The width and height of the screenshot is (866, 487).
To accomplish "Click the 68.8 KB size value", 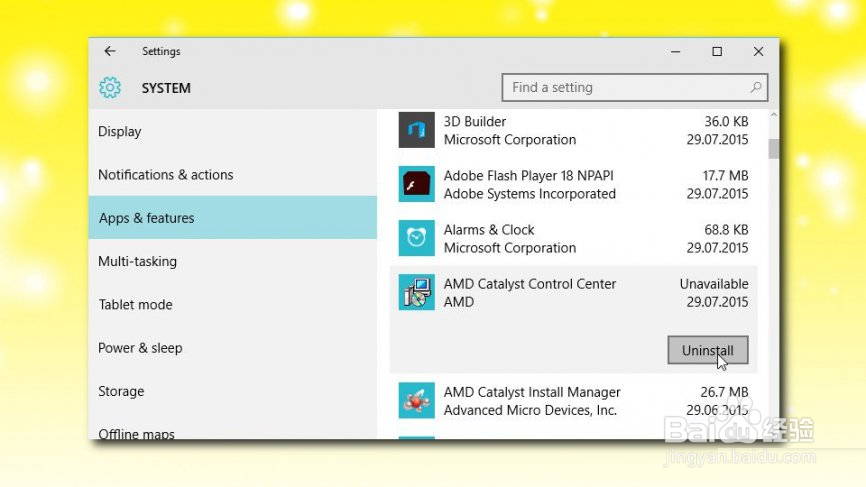I will pos(726,230).
